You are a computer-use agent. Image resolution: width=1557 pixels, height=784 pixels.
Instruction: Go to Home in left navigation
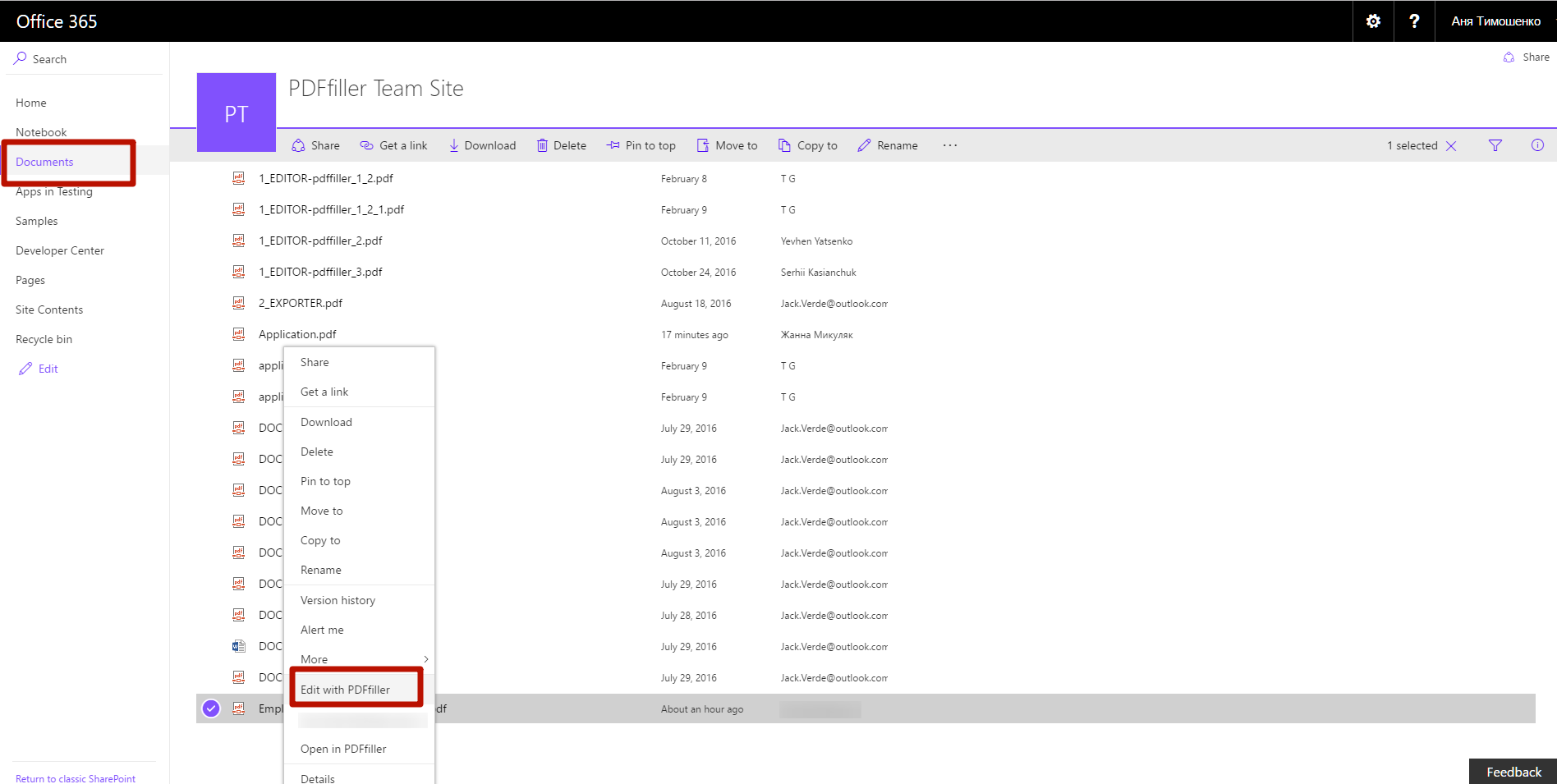(31, 103)
